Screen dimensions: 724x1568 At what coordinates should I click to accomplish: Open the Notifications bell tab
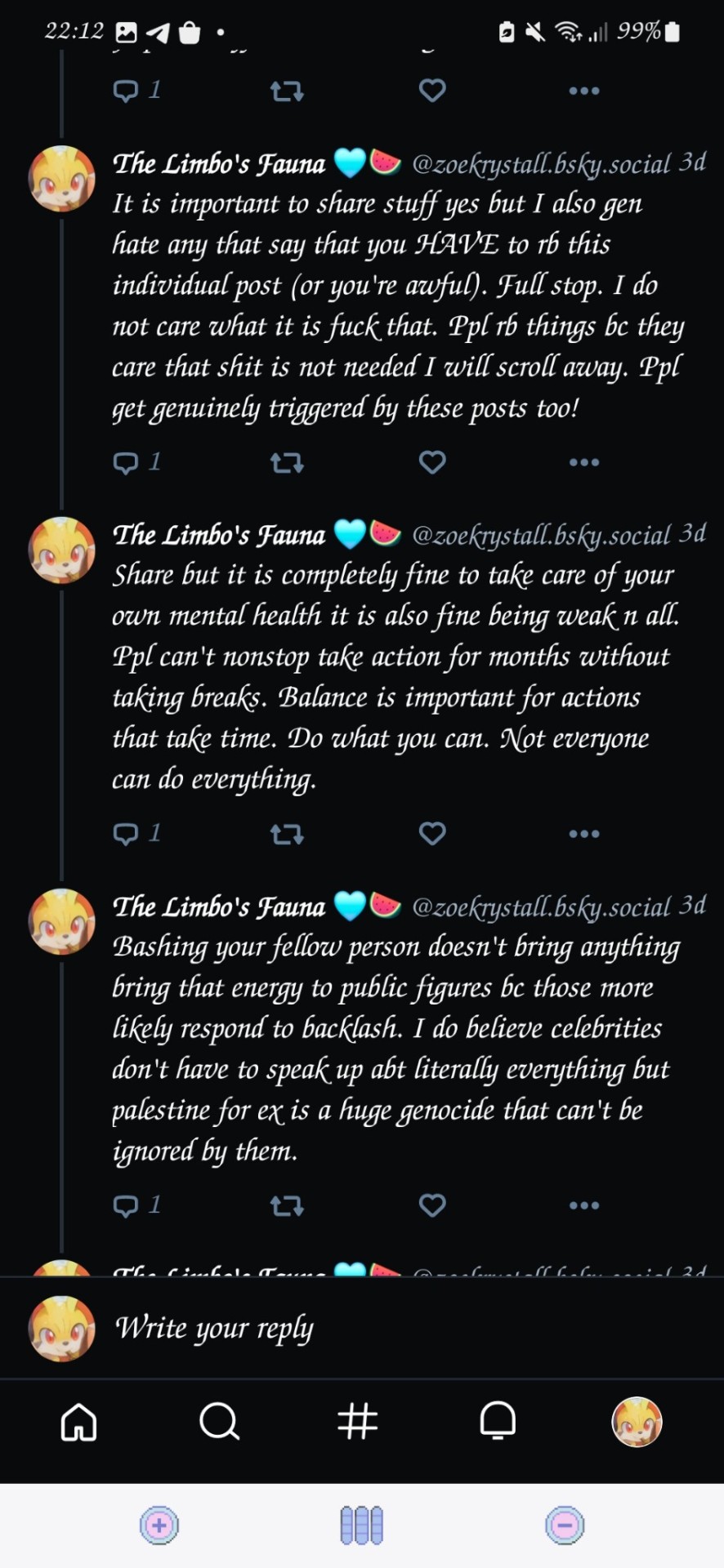tap(498, 1422)
